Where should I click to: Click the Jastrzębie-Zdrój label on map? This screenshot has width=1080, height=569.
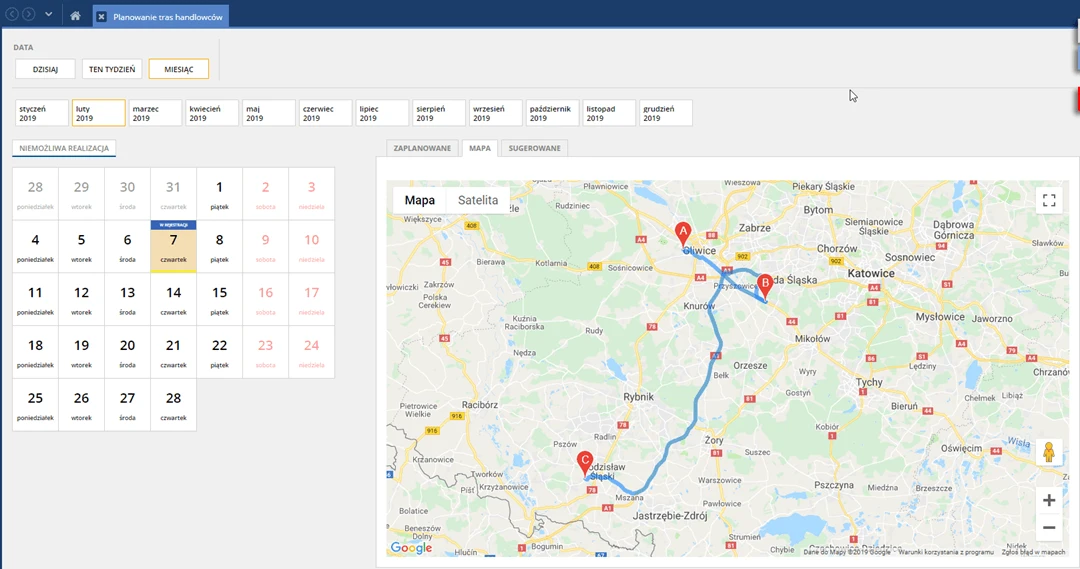pyautogui.click(x=670, y=515)
